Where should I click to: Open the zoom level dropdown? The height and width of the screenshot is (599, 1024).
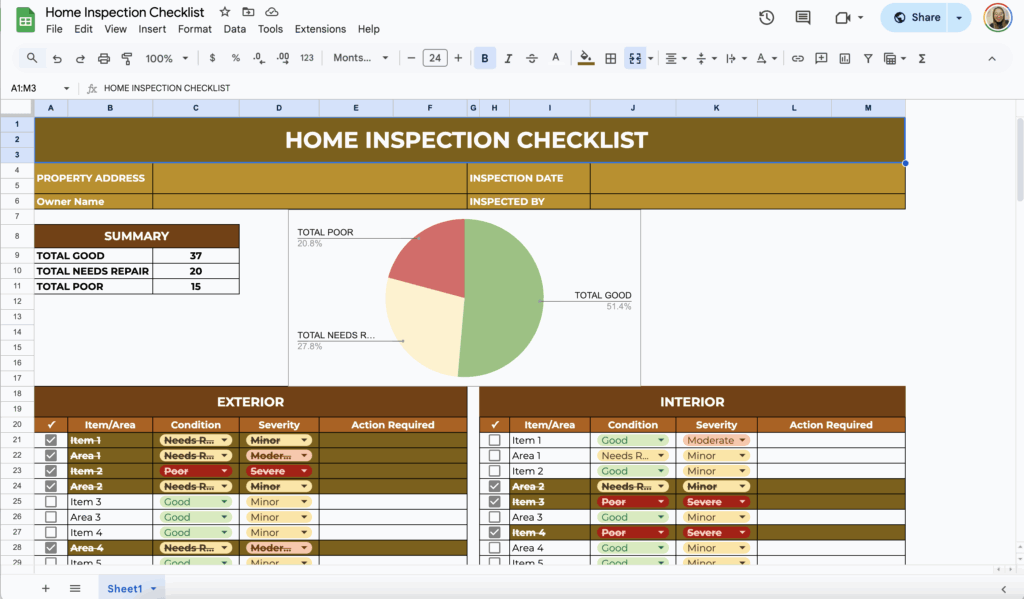(165, 58)
